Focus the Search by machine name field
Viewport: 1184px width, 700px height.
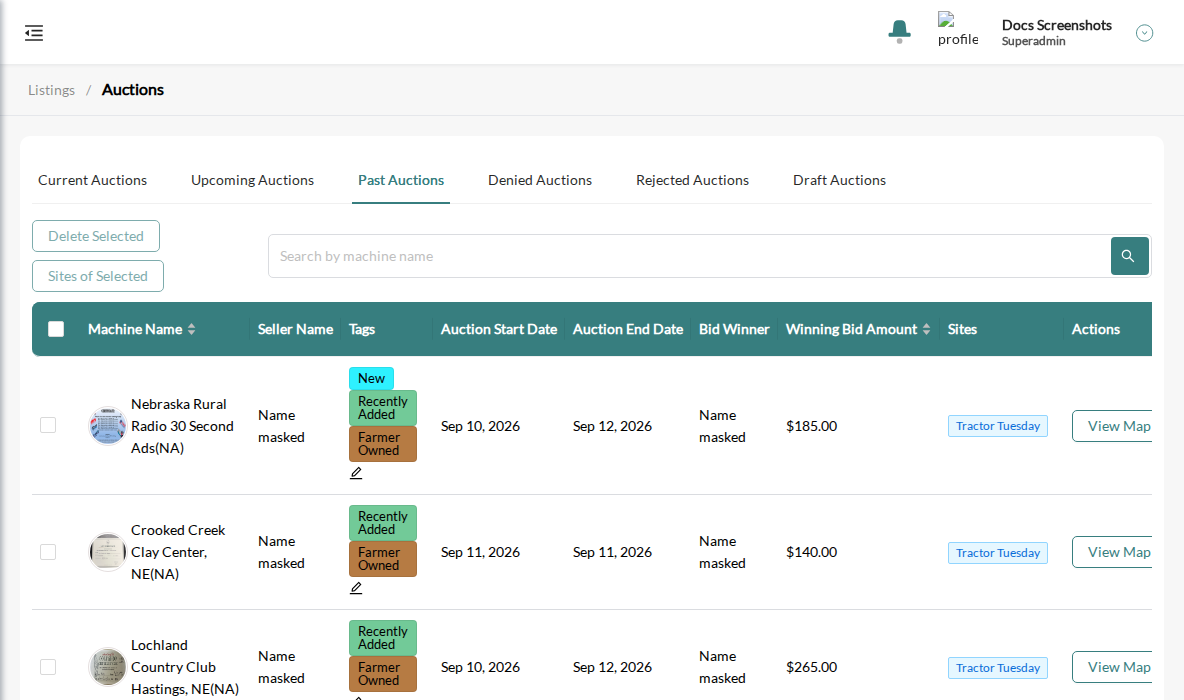coord(689,256)
